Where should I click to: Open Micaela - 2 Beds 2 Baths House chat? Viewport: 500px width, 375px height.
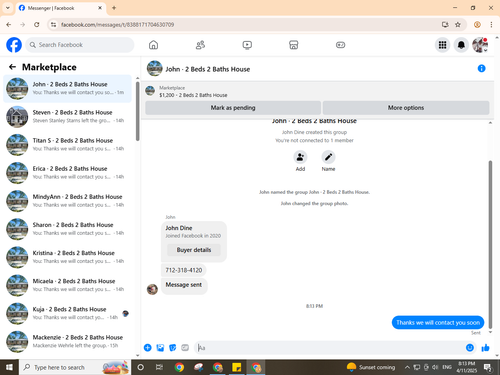tap(68, 285)
